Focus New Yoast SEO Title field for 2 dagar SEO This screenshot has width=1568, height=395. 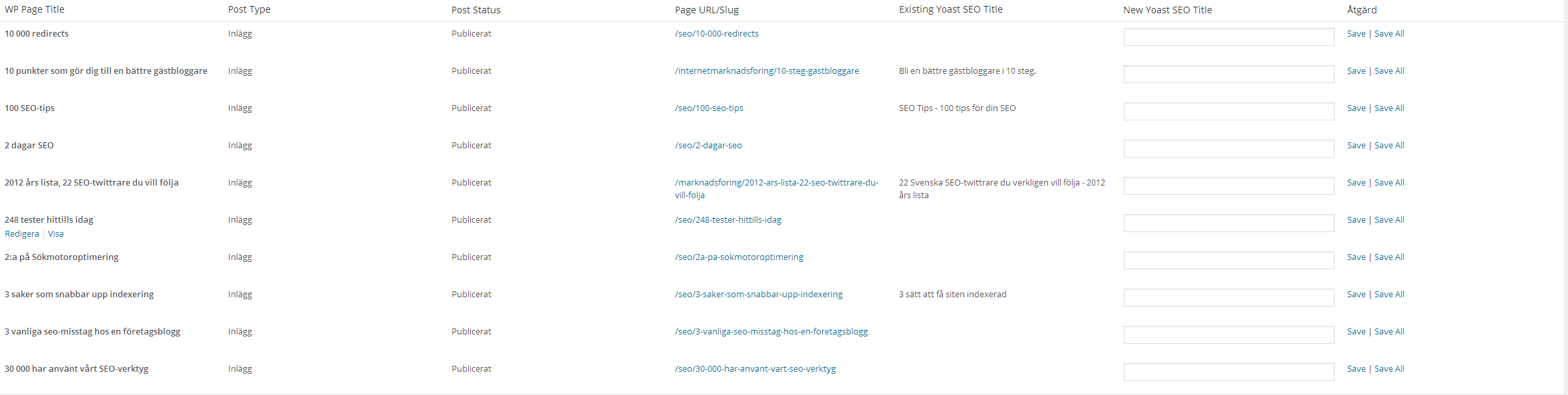pyautogui.click(x=1229, y=148)
